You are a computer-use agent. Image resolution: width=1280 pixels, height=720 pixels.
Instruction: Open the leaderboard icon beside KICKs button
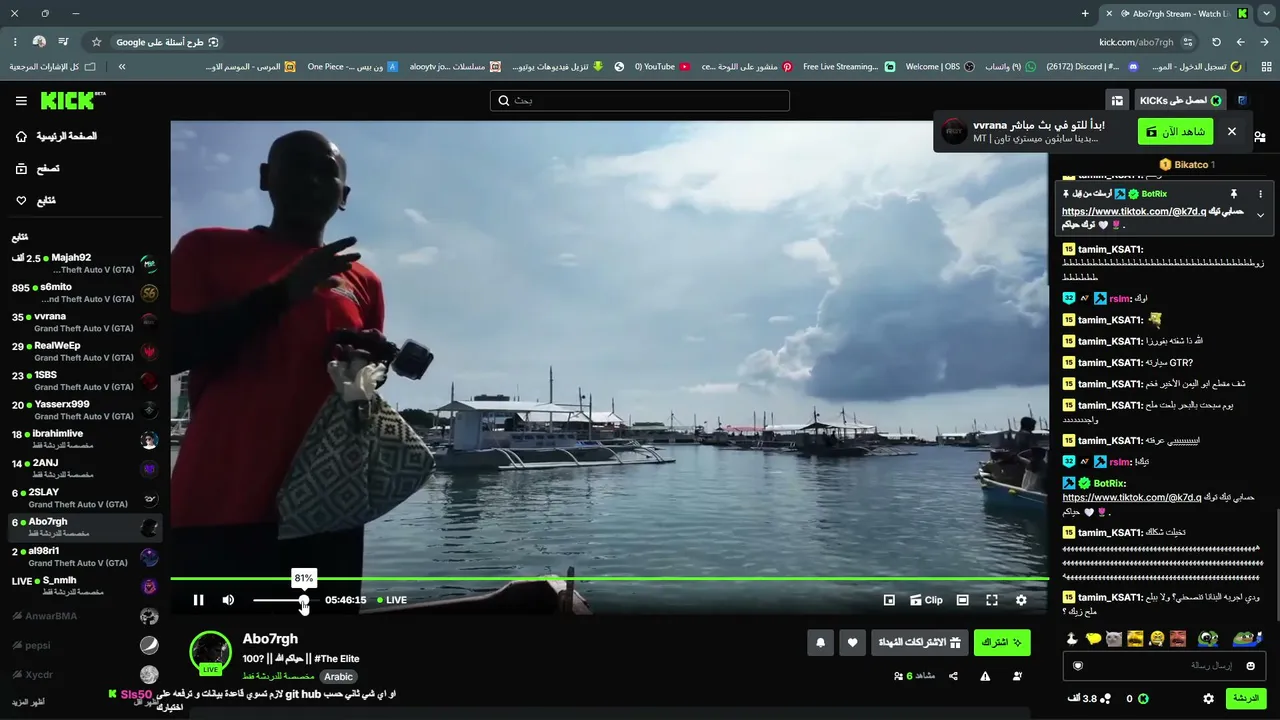click(1117, 100)
